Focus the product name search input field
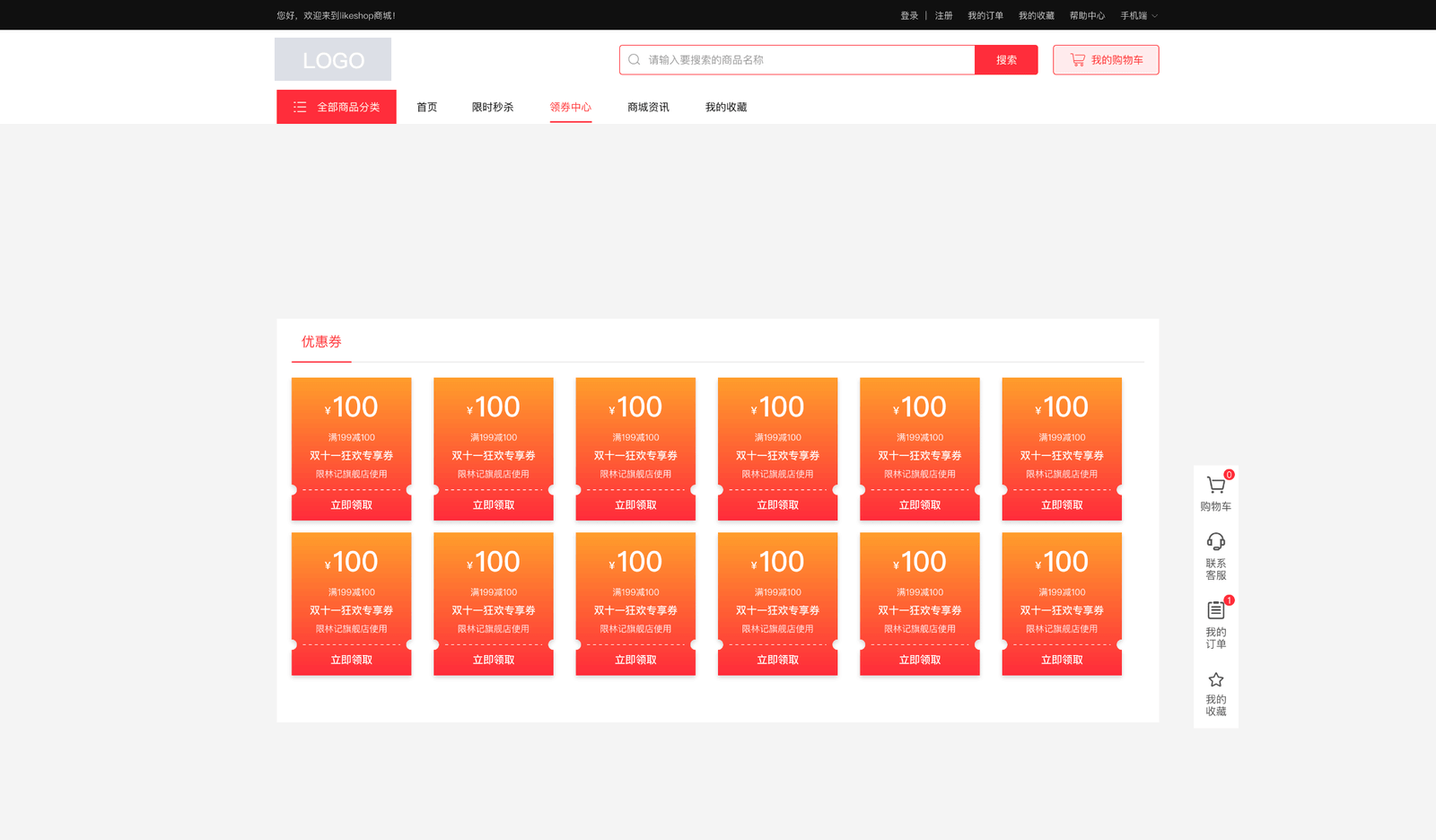The width and height of the screenshot is (1436, 840). [808, 60]
